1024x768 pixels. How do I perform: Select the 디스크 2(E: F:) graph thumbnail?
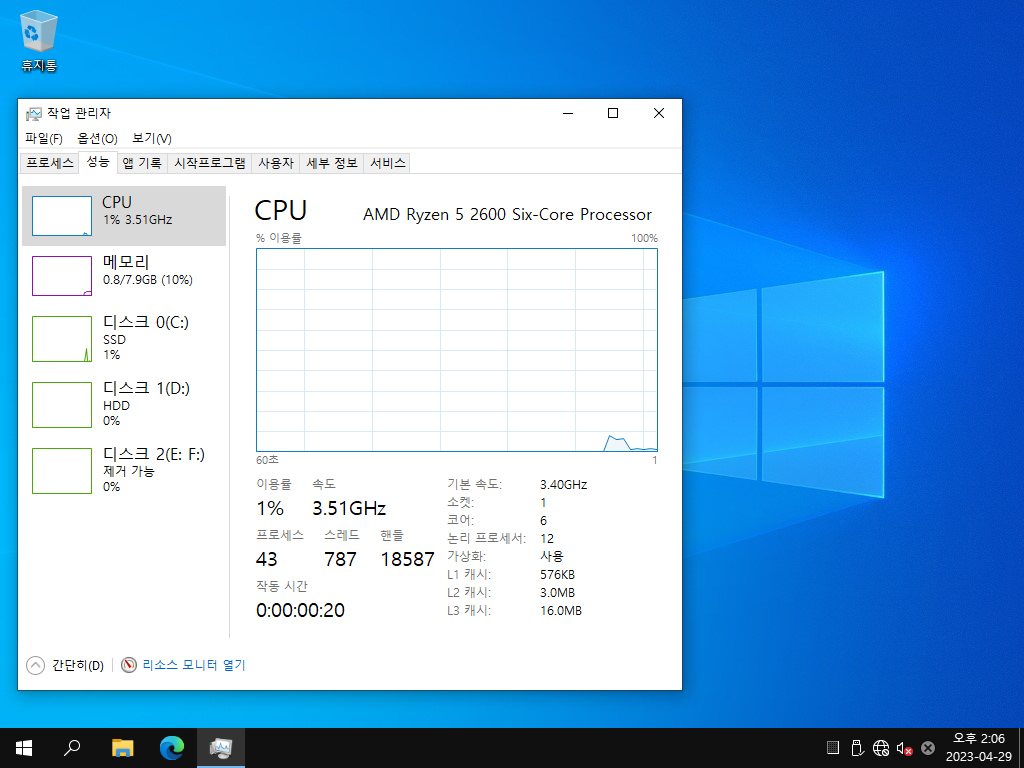(x=62, y=471)
